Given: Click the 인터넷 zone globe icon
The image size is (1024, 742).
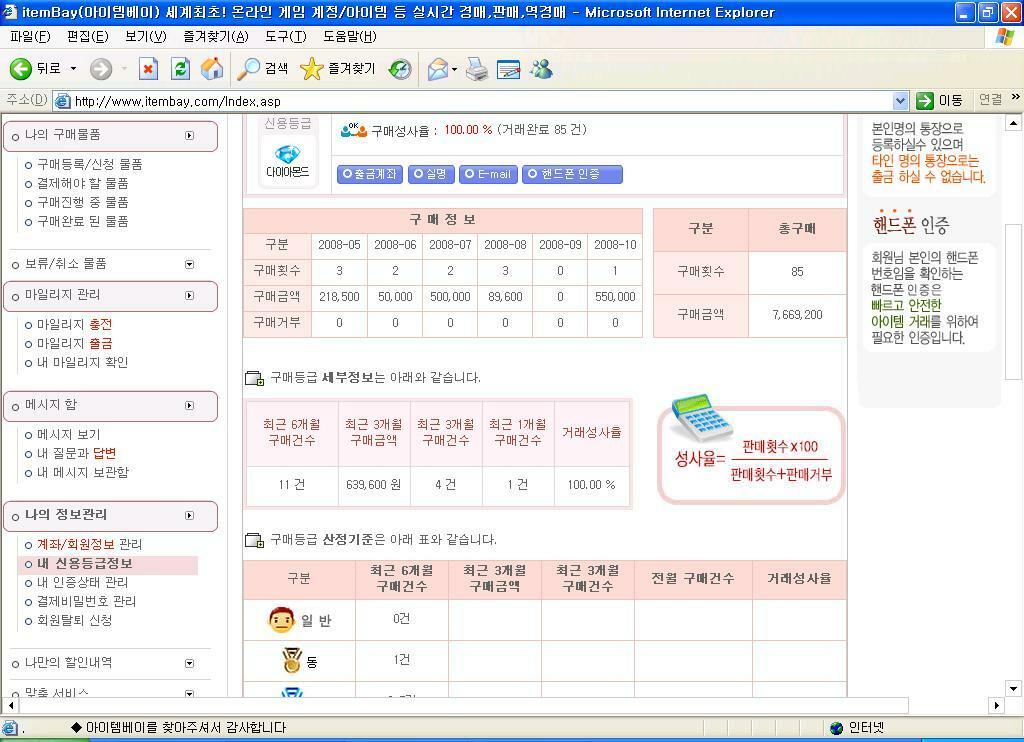Looking at the screenshot, I should [x=836, y=728].
